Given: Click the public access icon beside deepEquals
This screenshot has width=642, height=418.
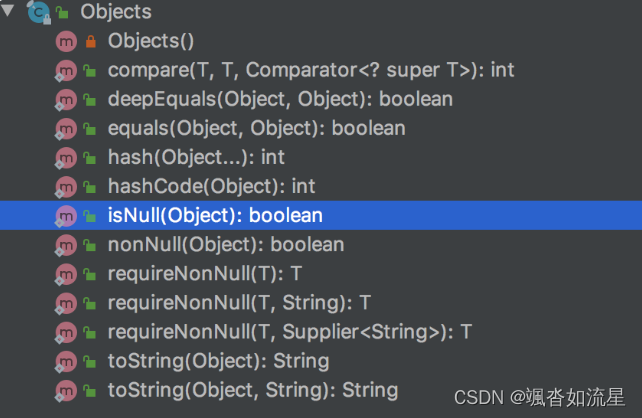Looking at the screenshot, I should point(90,99).
